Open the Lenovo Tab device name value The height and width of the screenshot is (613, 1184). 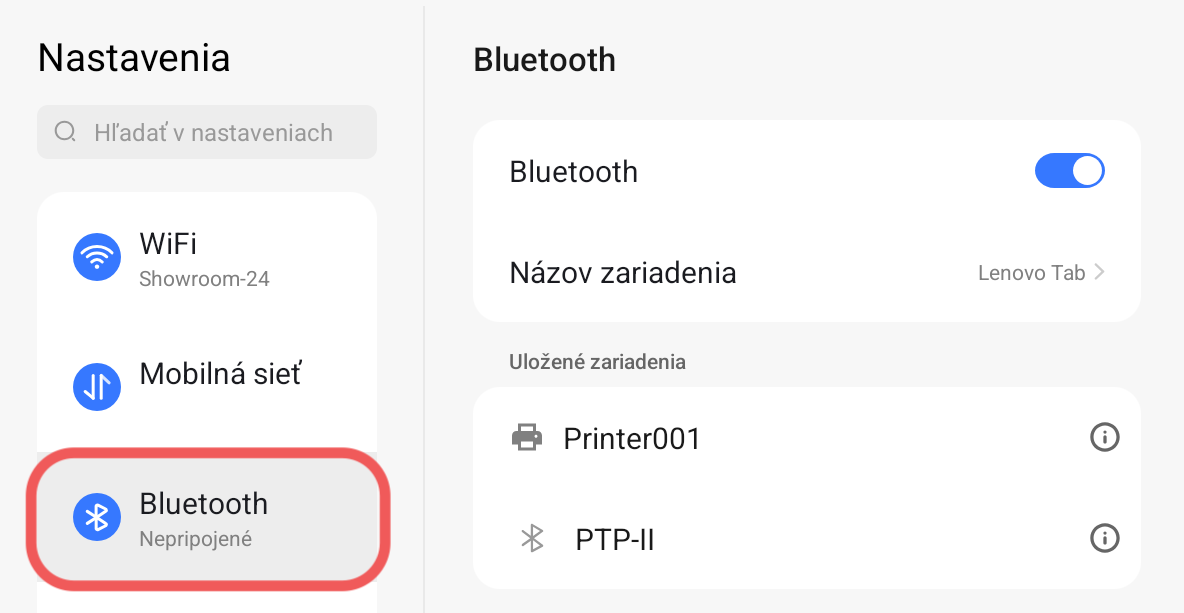(1031, 273)
